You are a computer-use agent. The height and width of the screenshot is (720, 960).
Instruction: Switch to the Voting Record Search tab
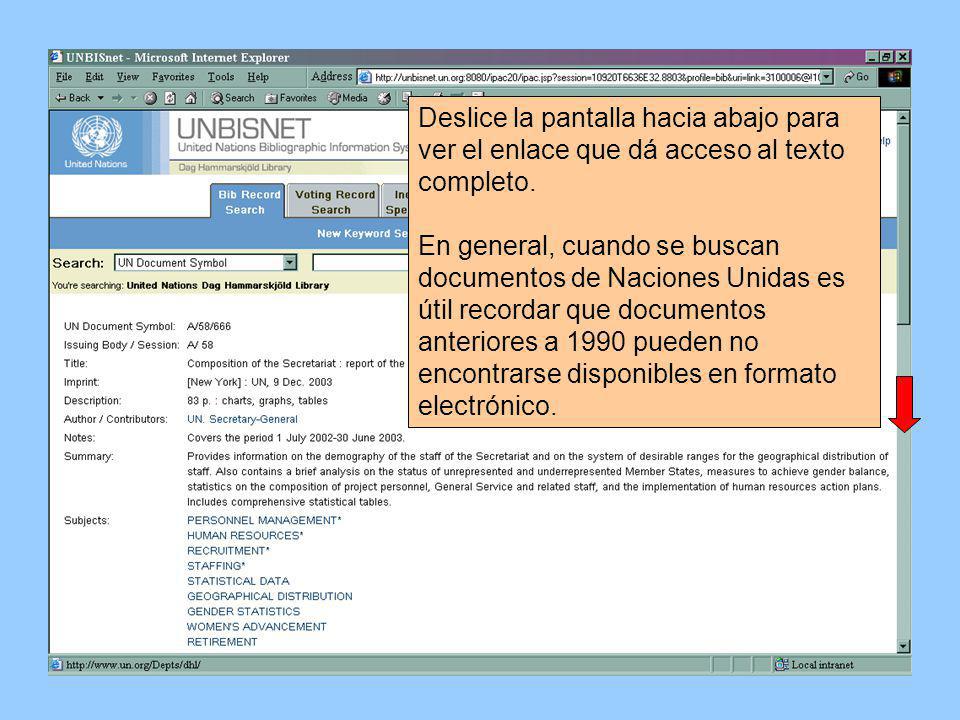pyautogui.click(x=334, y=201)
